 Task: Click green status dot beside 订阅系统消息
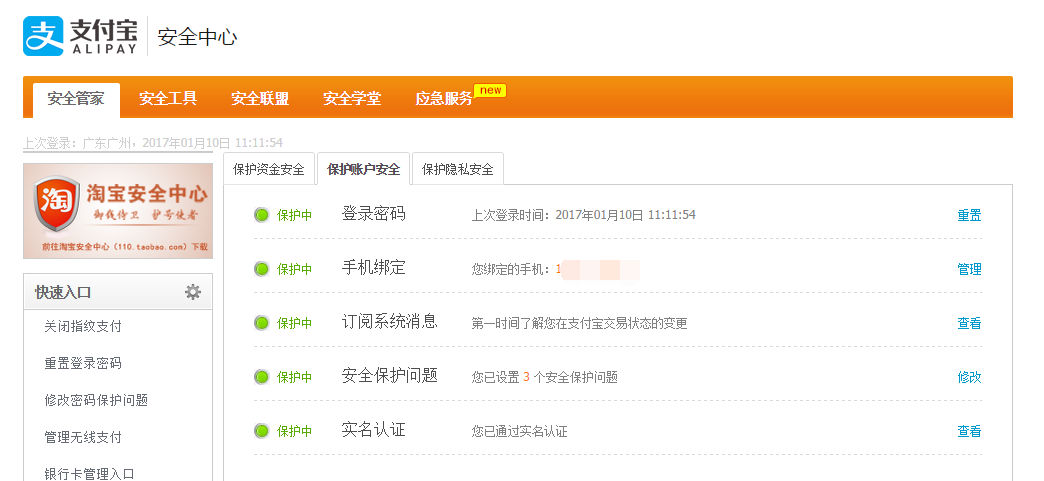pos(262,323)
